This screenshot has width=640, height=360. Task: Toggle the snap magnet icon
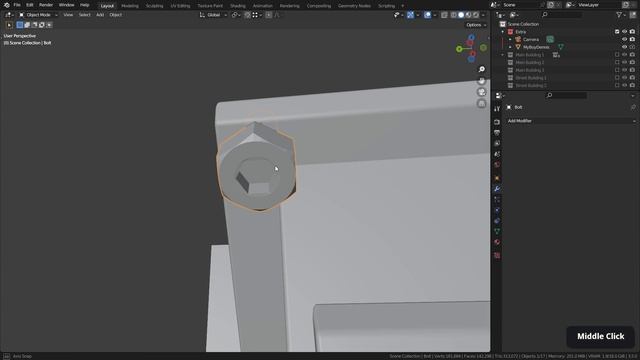(247, 15)
